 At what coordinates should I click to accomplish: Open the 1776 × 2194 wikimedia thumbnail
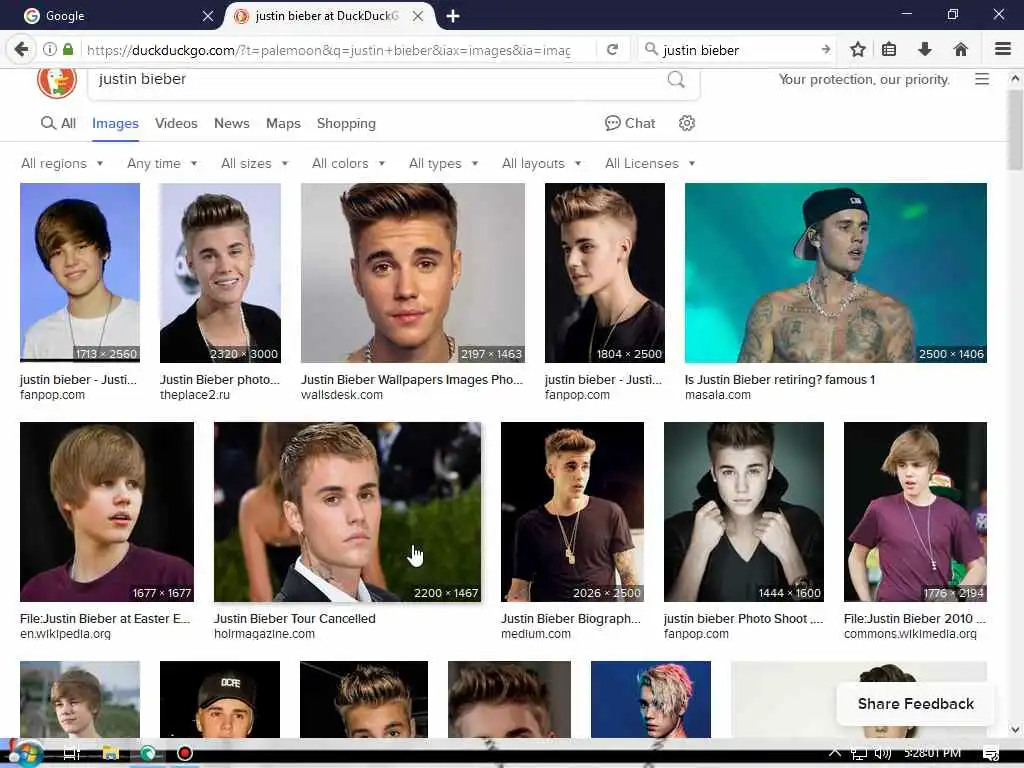pos(915,512)
